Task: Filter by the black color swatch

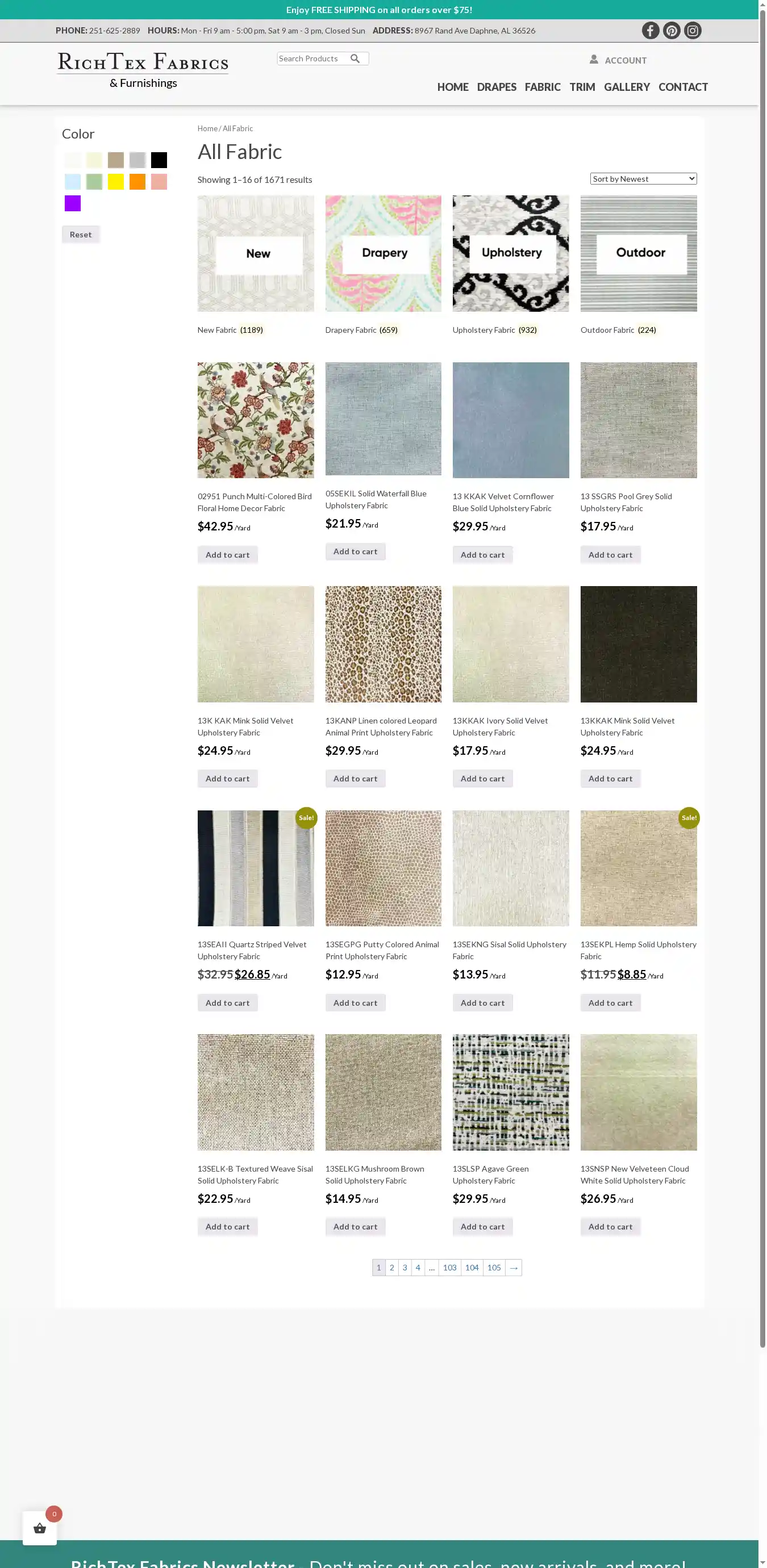Action: [159, 160]
